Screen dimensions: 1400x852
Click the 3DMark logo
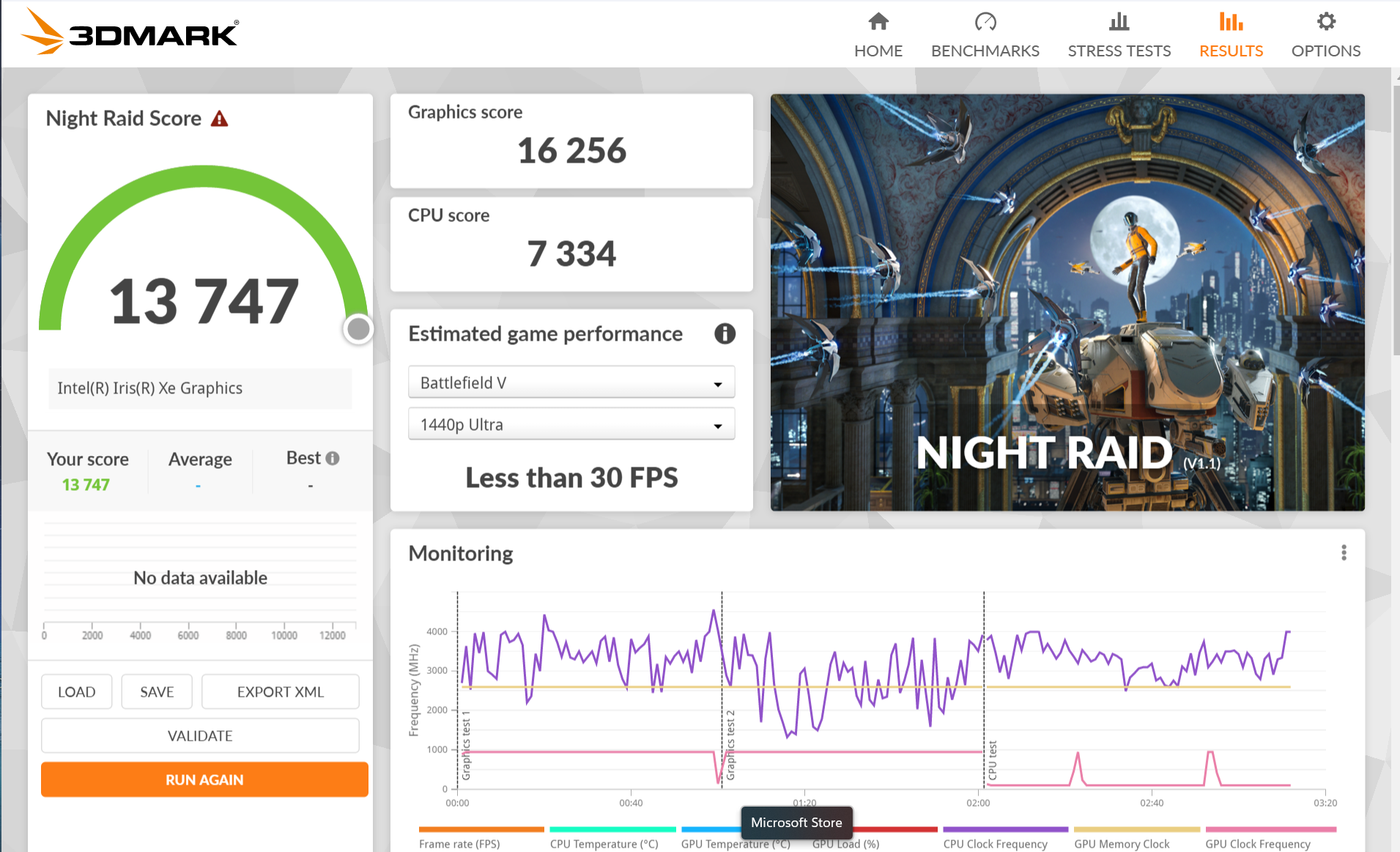point(130,33)
